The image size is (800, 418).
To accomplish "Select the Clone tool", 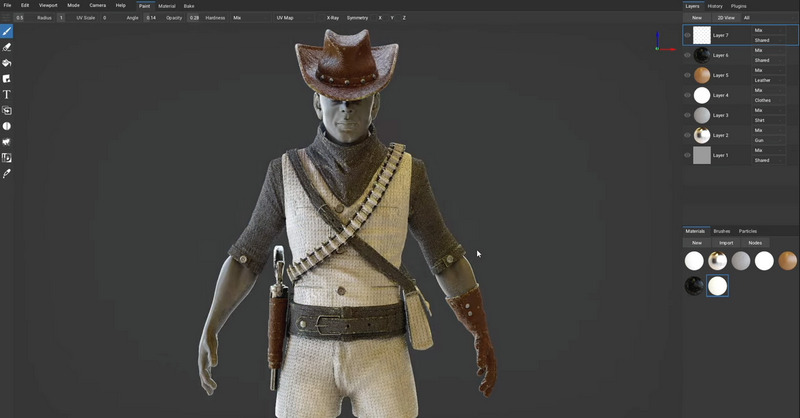I will [7, 110].
